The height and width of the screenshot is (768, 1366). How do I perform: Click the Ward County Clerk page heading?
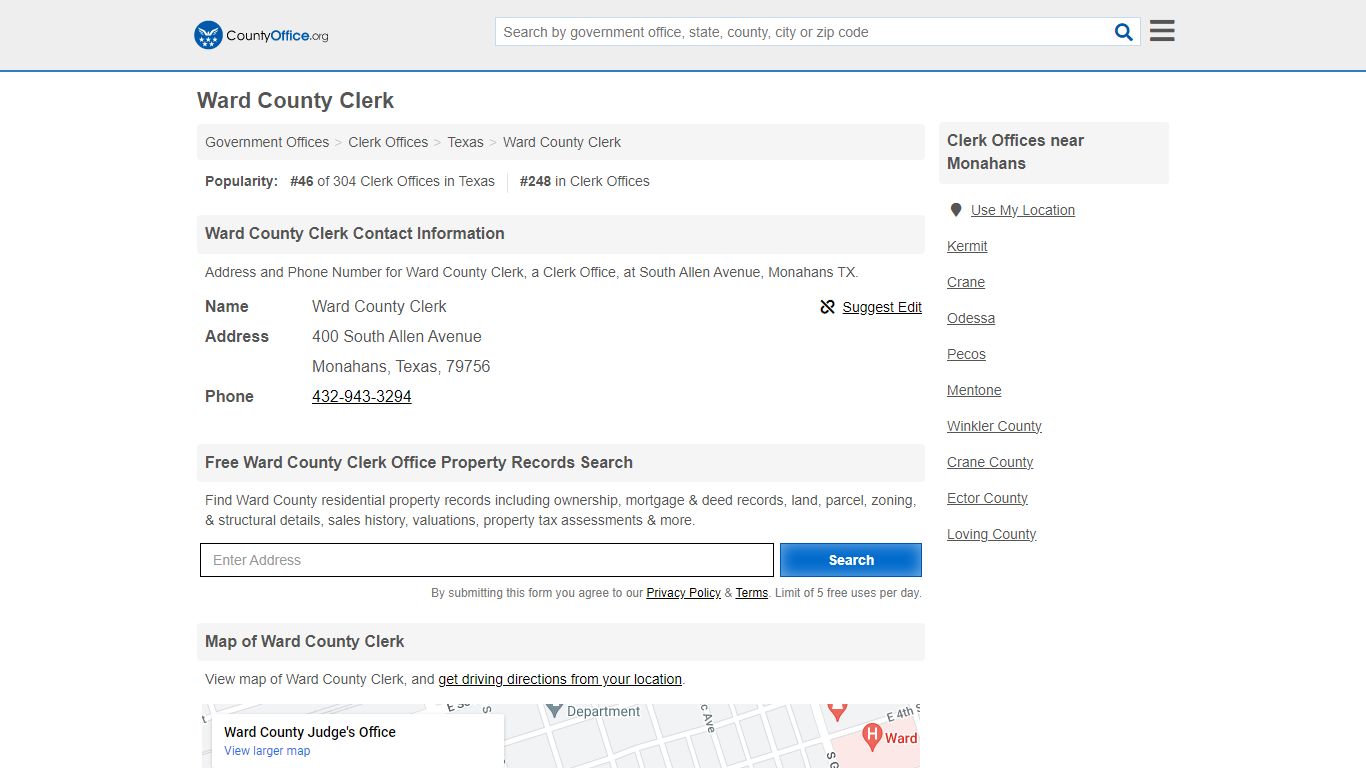click(x=295, y=100)
